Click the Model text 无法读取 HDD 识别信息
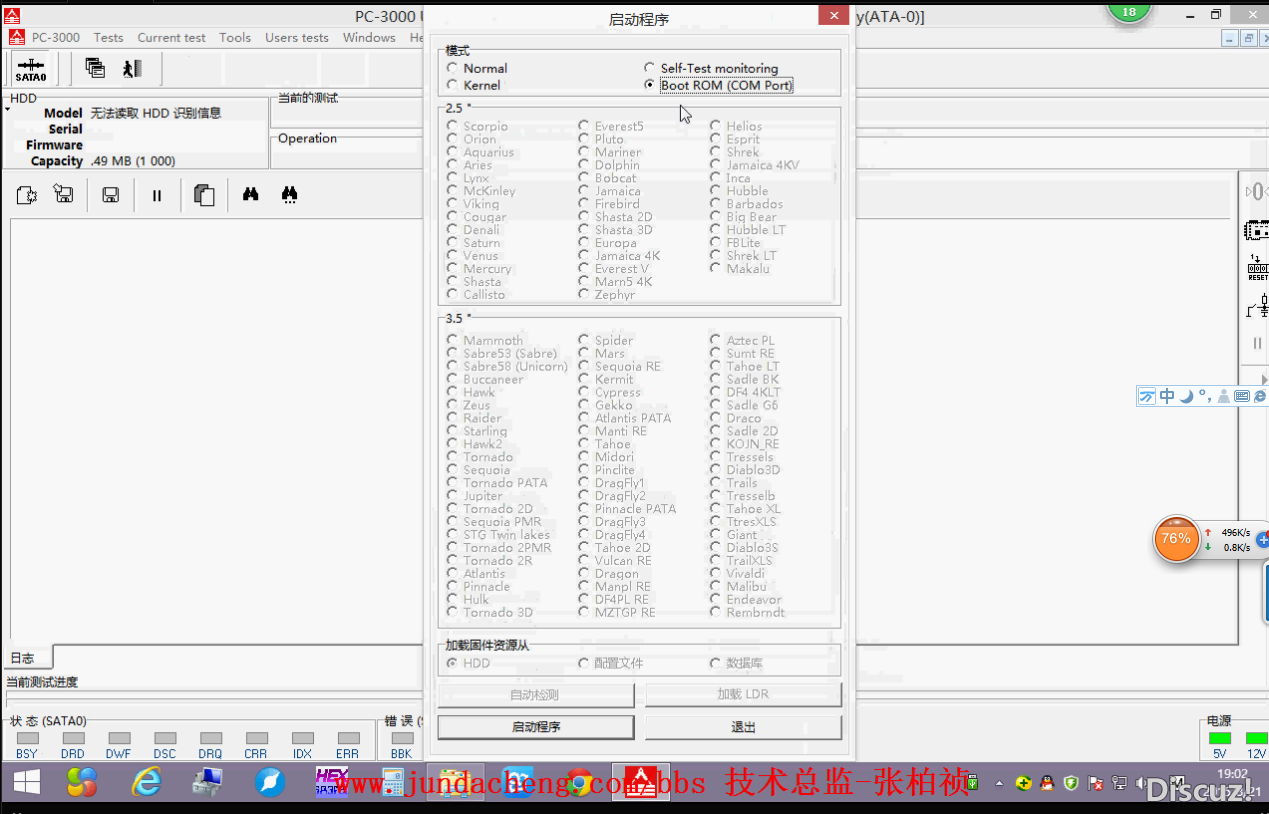 click(x=156, y=113)
